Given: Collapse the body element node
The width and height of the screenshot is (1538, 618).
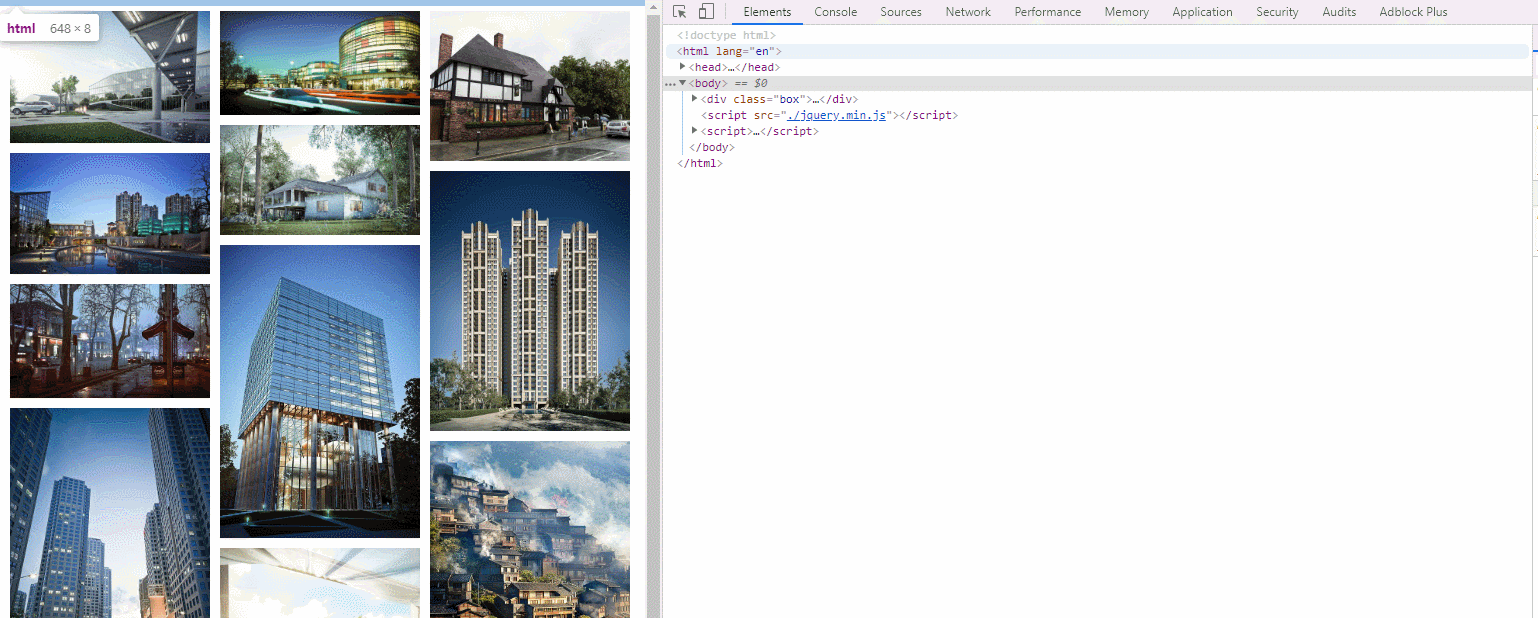Looking at the screenshot, I should point(683,83).
